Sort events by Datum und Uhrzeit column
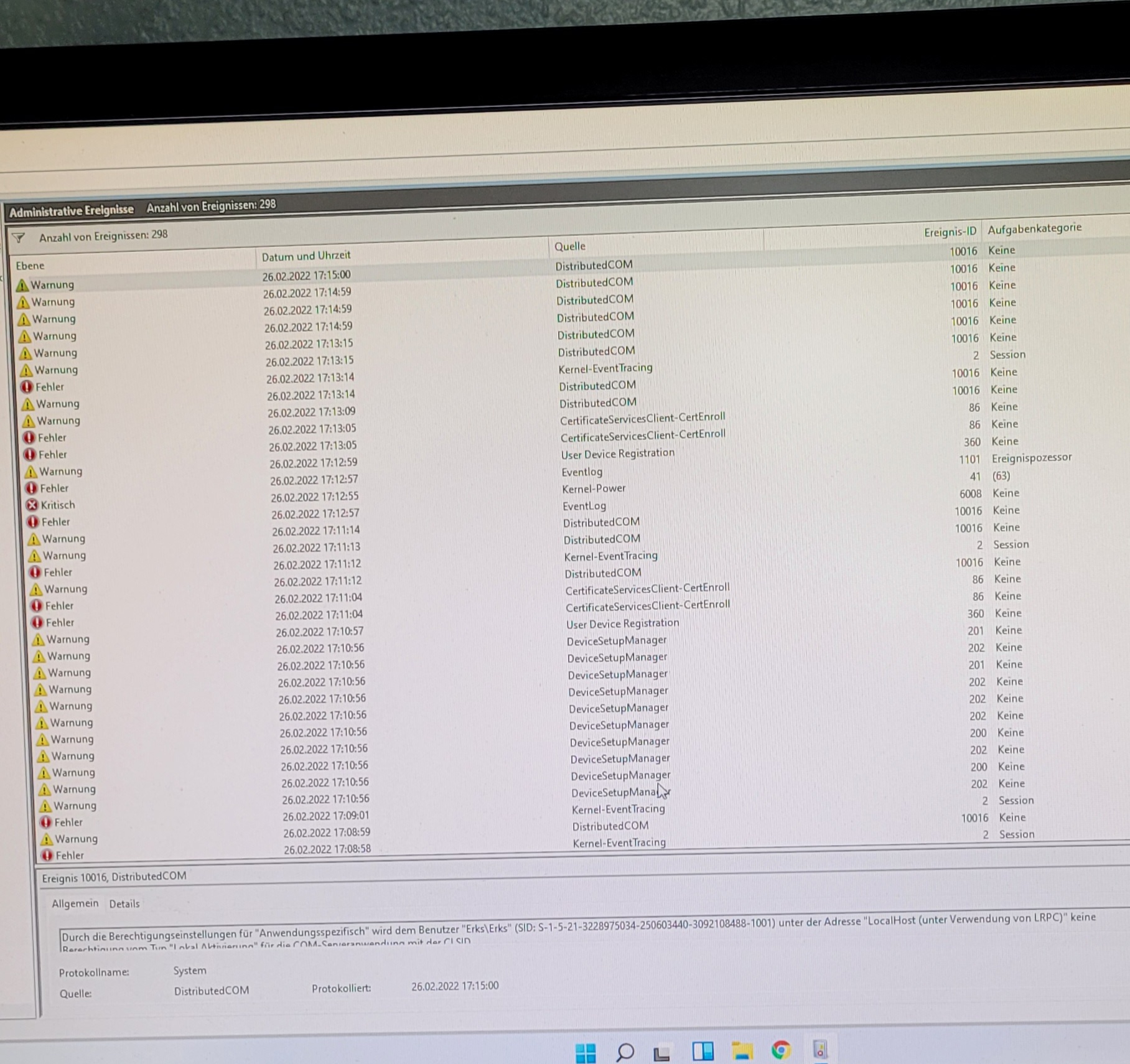Image resolution: width=1130 pixels, height=1064 pixels. click(306, 255)
